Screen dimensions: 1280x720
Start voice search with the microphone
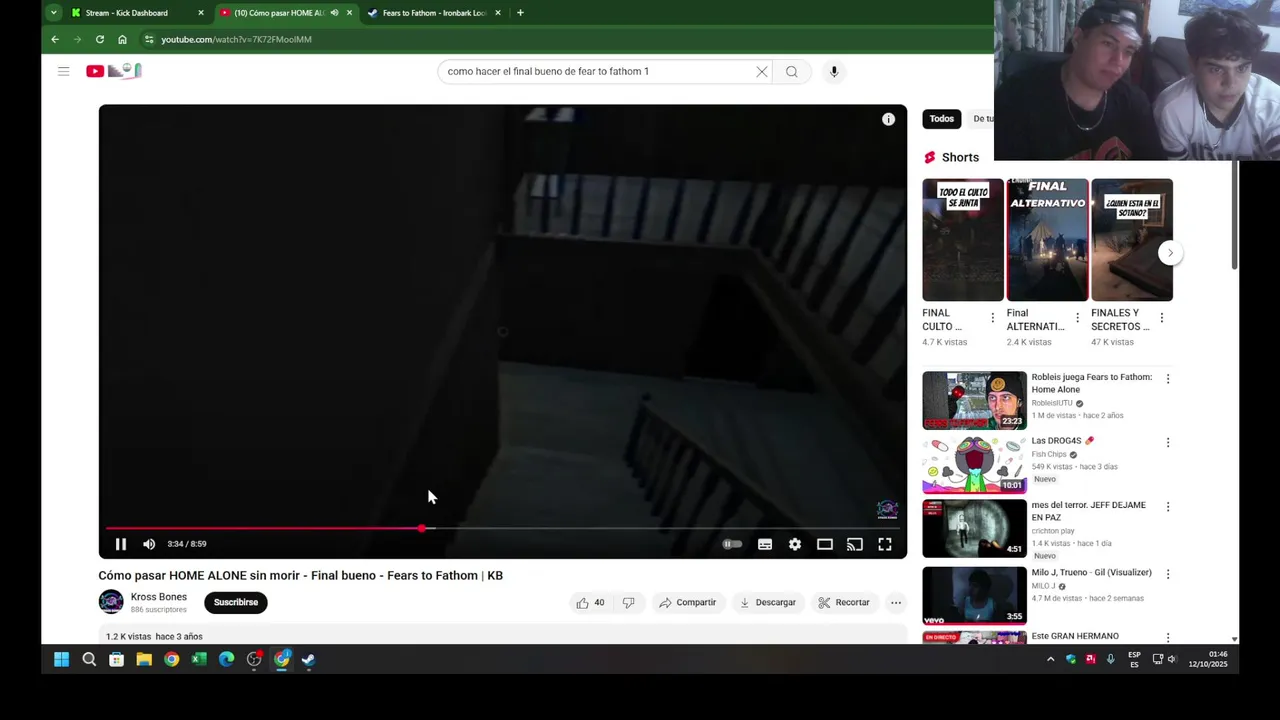coord(834,71)
